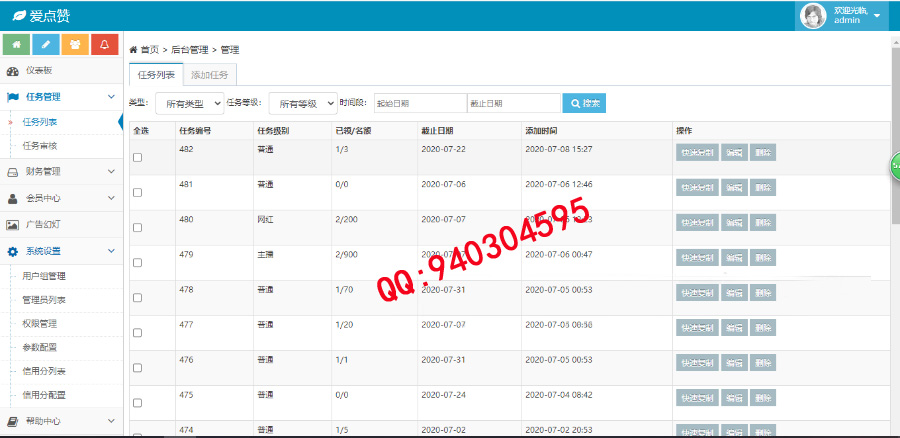
Task: Open 广告幻灯 in the sidebar
Action: (41, 225)
